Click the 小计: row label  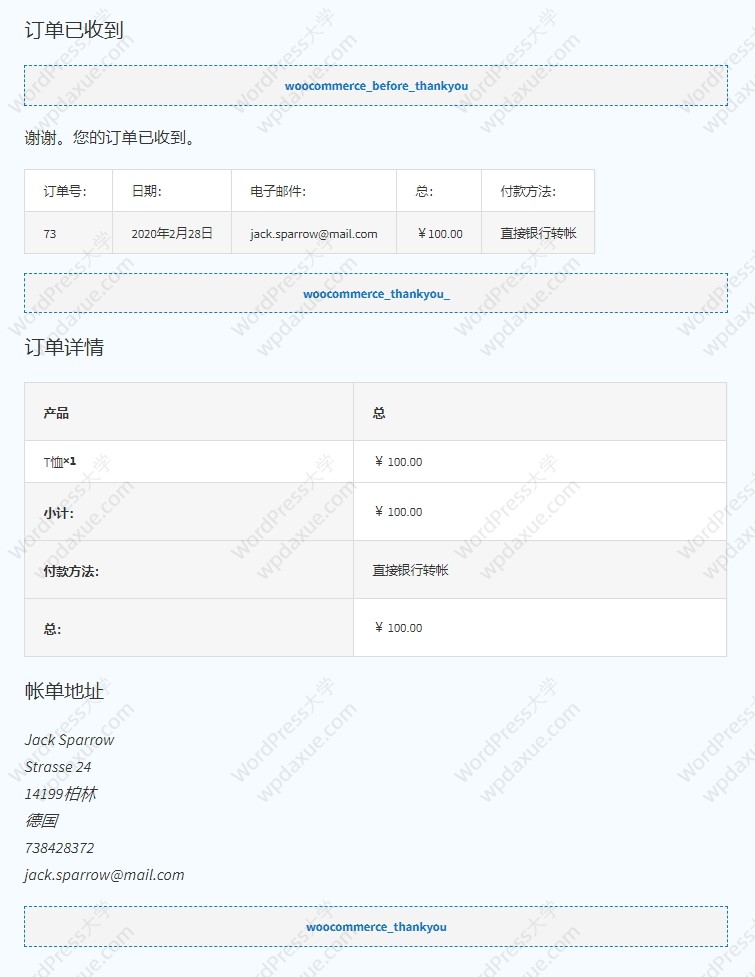[x=58, y=512]
